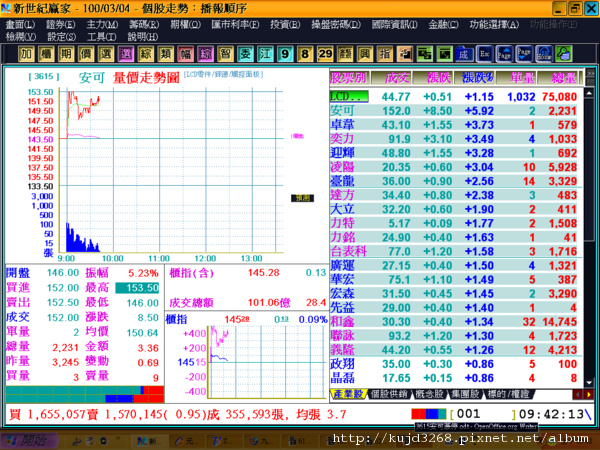Click the 001 code input field
The image size is (600, 450).
coord(483,414)
